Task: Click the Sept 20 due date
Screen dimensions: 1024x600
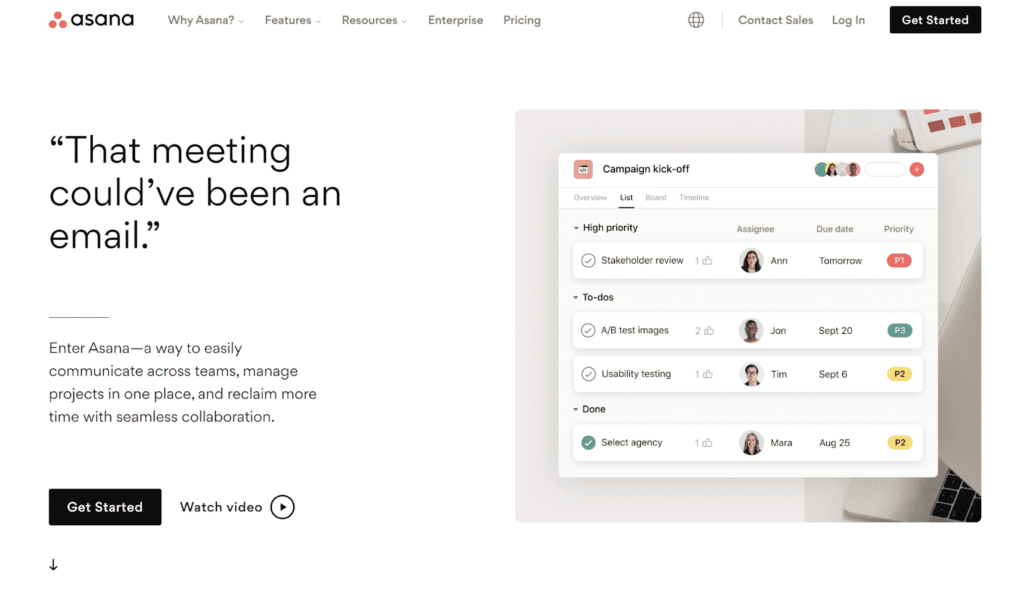Action: pos(835,331)
